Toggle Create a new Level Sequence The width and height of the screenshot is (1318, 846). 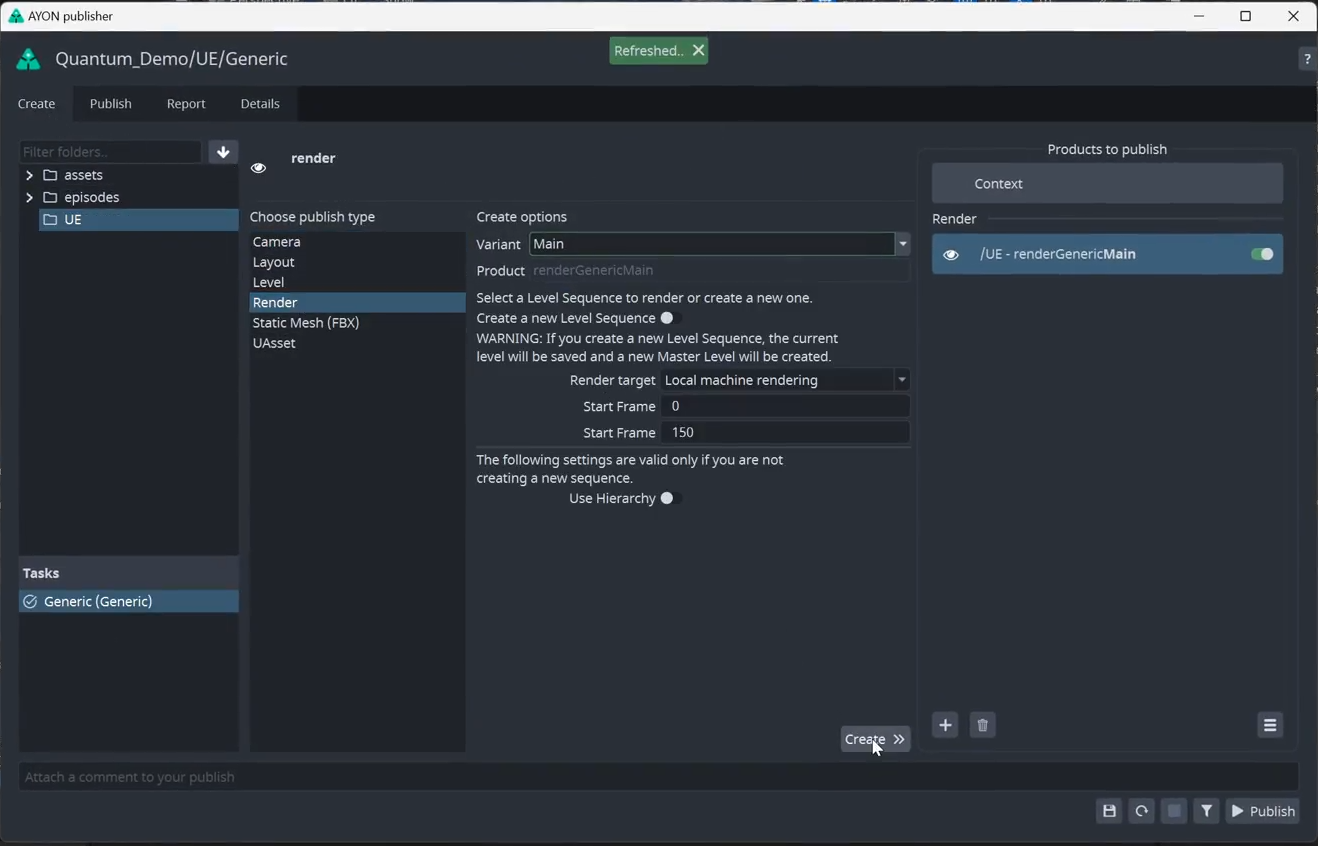tap(669, 318)
